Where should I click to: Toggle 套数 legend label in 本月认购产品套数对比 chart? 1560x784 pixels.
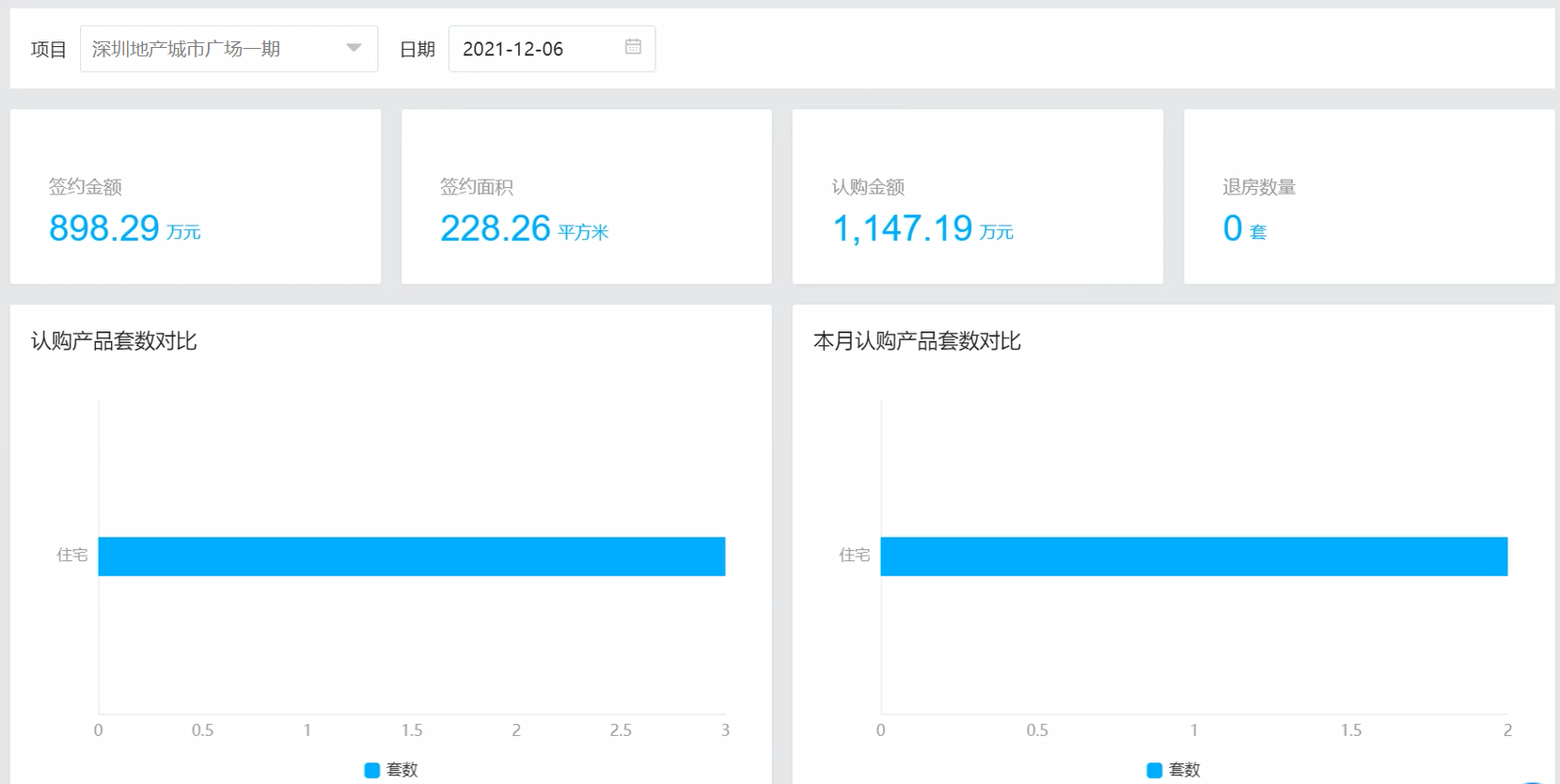1185,770
